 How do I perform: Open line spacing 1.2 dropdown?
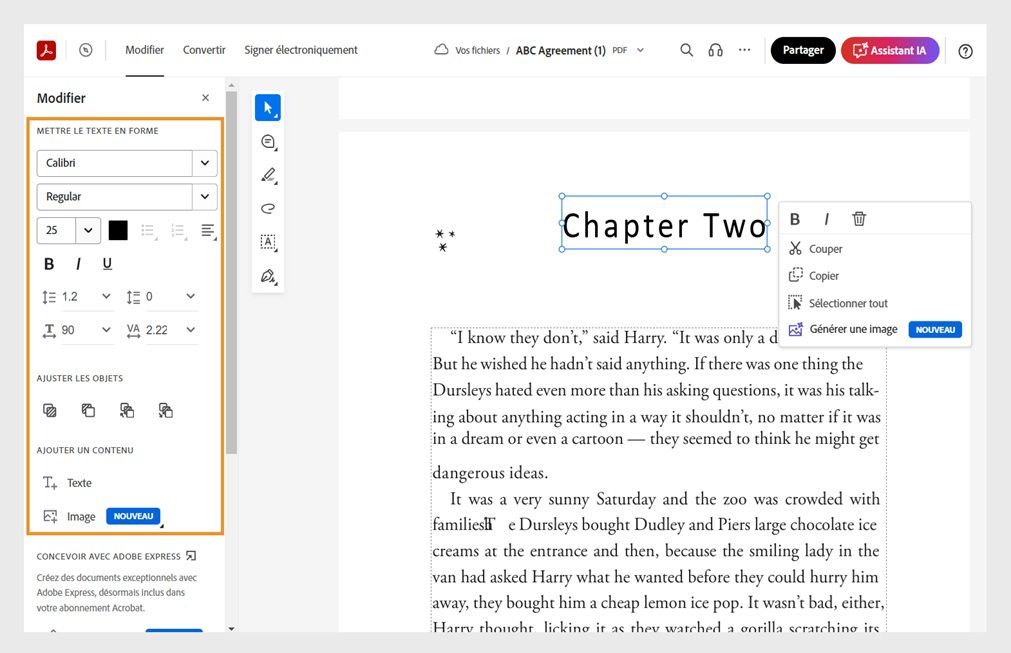(x=106, y=297)
